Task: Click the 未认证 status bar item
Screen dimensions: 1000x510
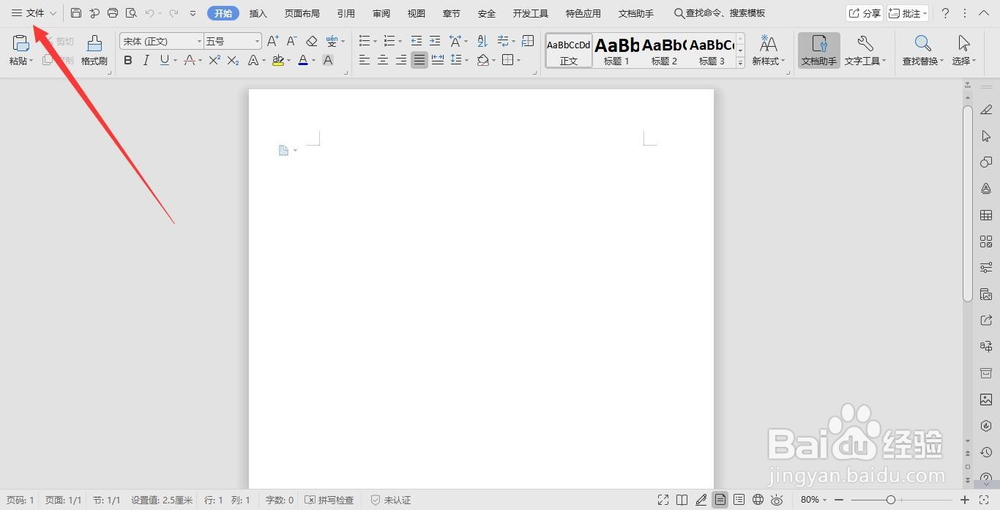Action: 390,500
